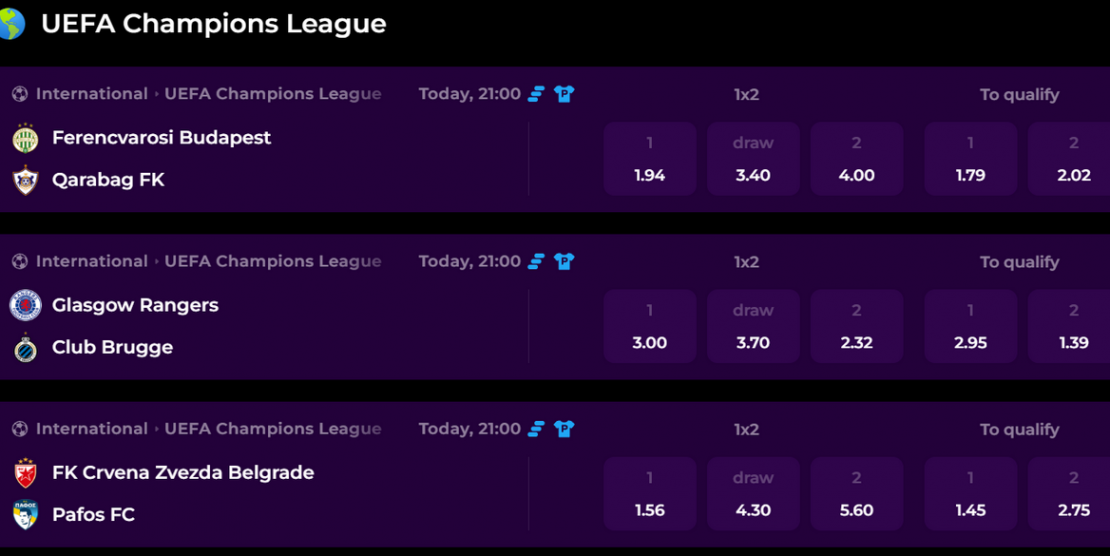This screenshot has width=1110, height=556.
Task: Select draw odds 4.30 for Crvena Zvezda match
Action: pyautogui.click(x=753, y=494)
